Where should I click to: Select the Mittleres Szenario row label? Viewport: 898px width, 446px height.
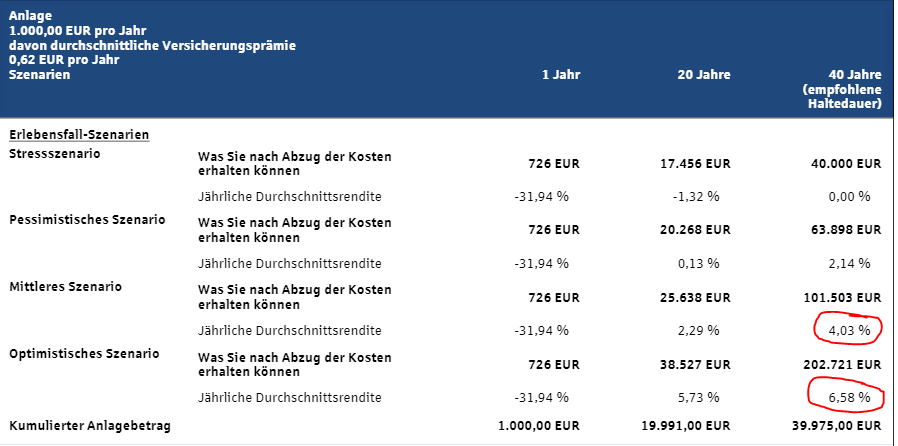tap(65, 287)
